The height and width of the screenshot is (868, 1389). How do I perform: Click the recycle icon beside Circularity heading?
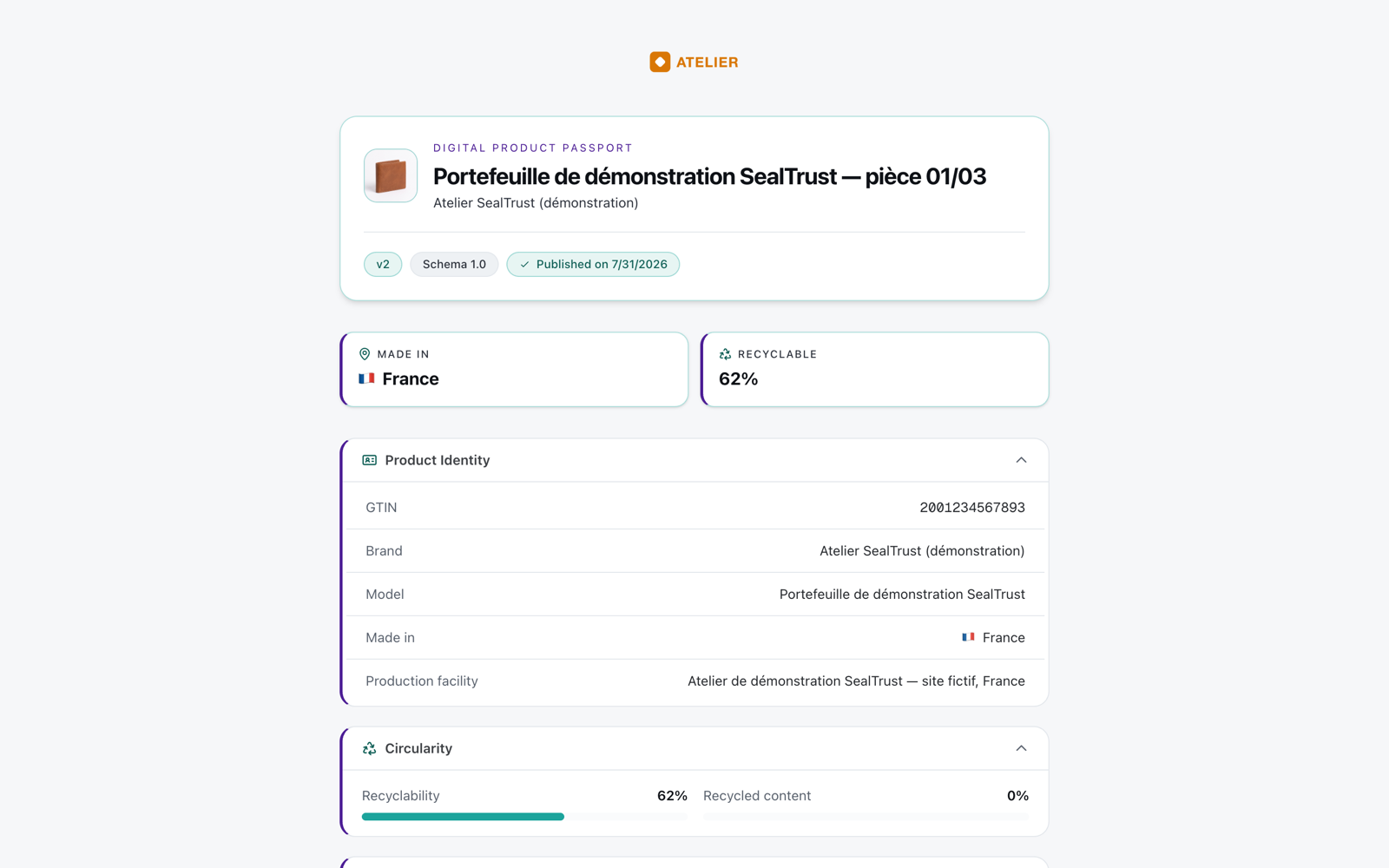tap(370, 748)
